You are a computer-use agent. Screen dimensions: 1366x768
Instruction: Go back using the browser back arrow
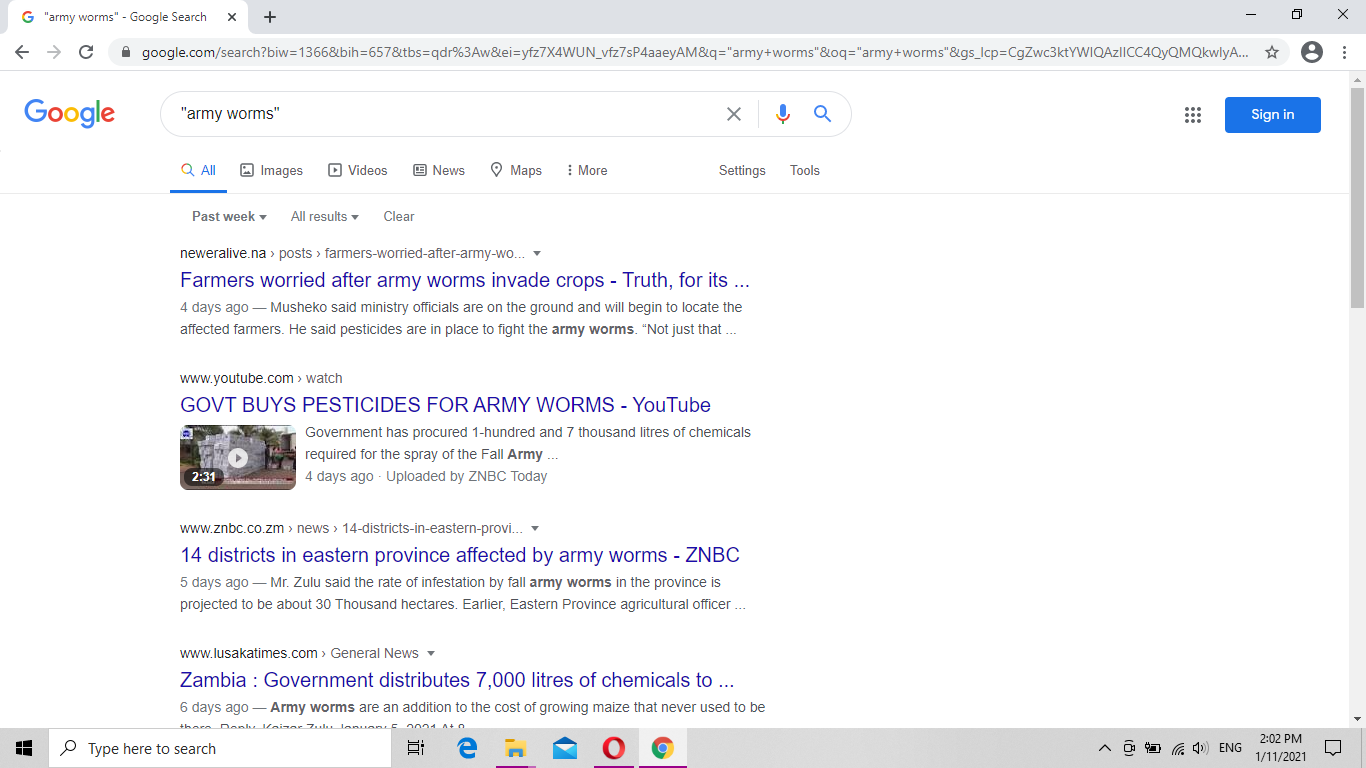pyautogui.click(x=23, y=52)
